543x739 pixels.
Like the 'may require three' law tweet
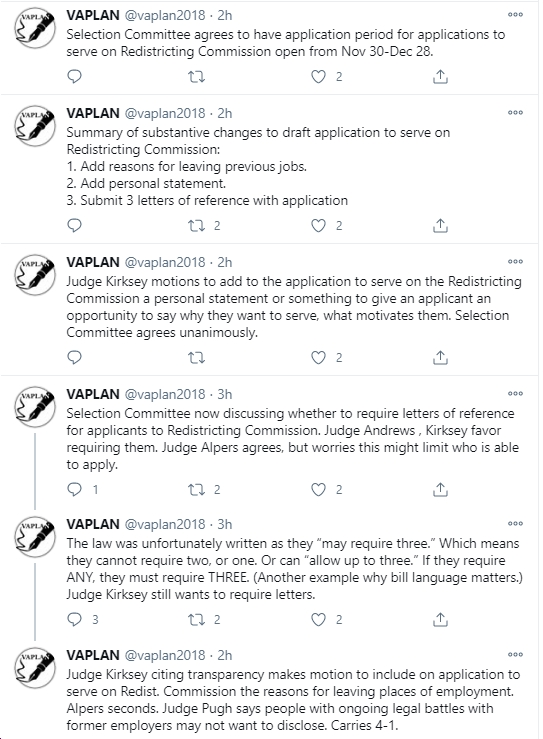click(319, 619)
